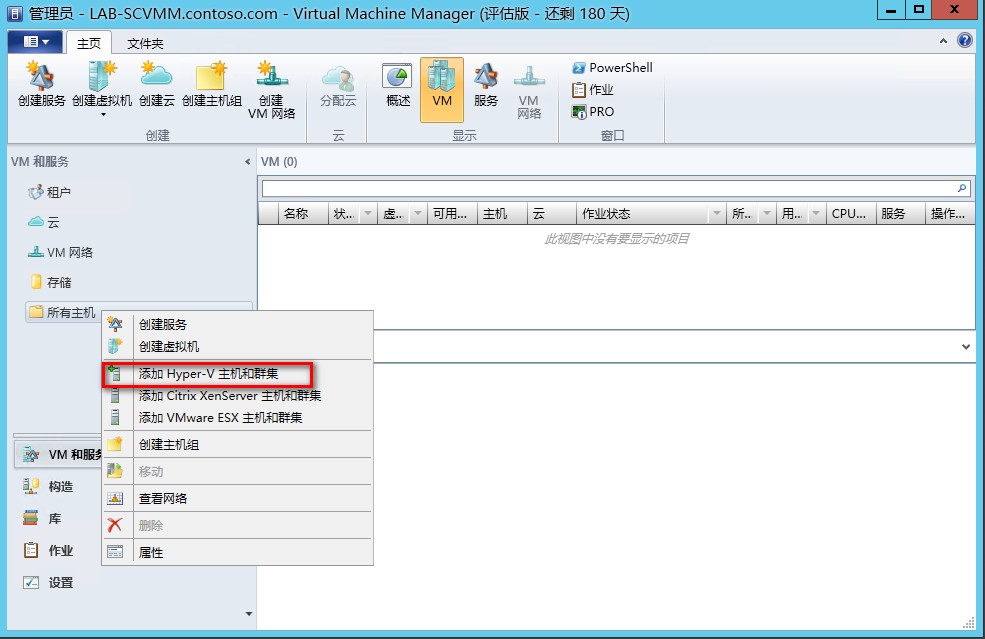Choose 查看网络 in the context menu
The image size is (985, 639).
point(237,498)
